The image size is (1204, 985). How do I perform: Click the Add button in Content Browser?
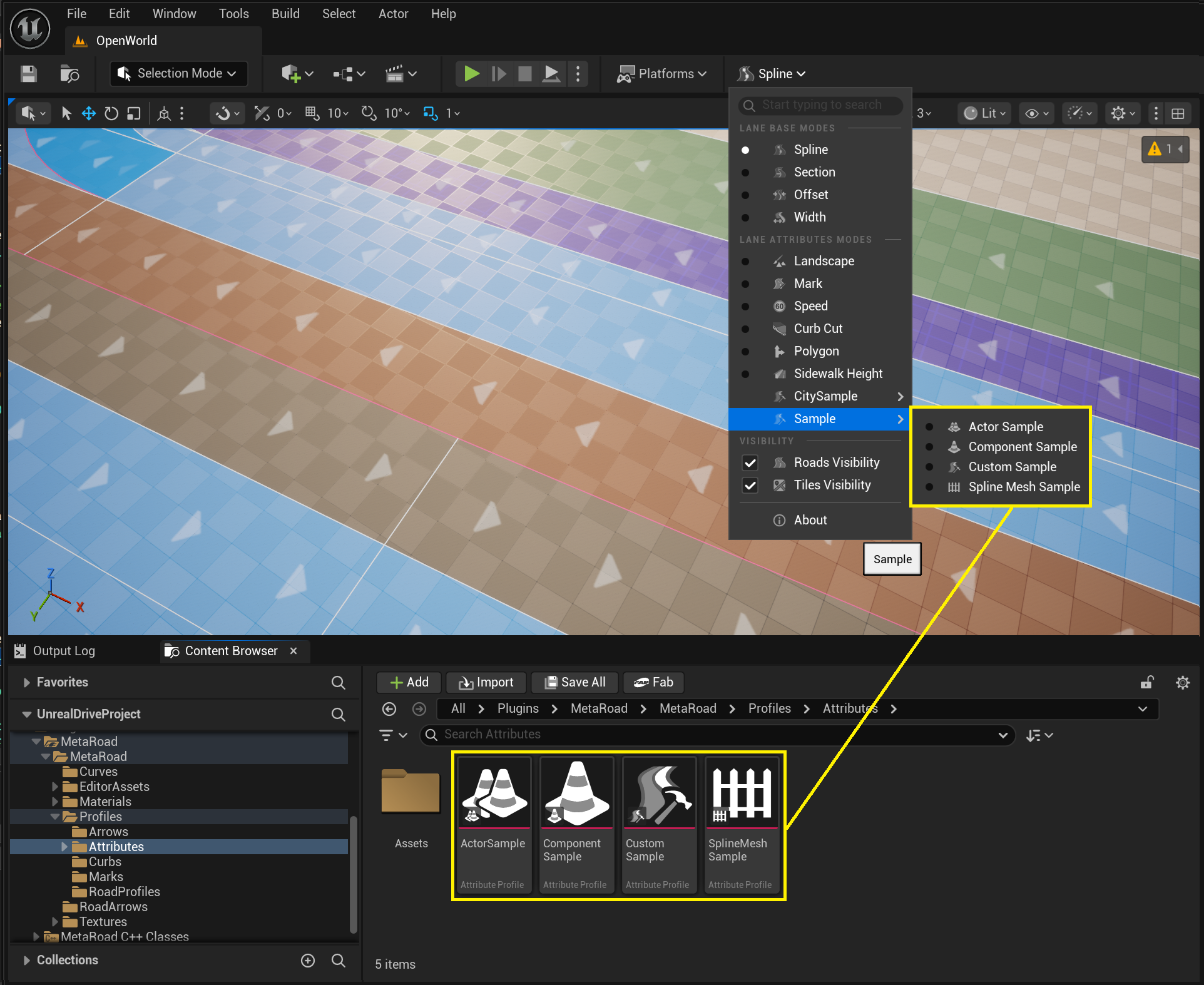[x=409, y=682]
